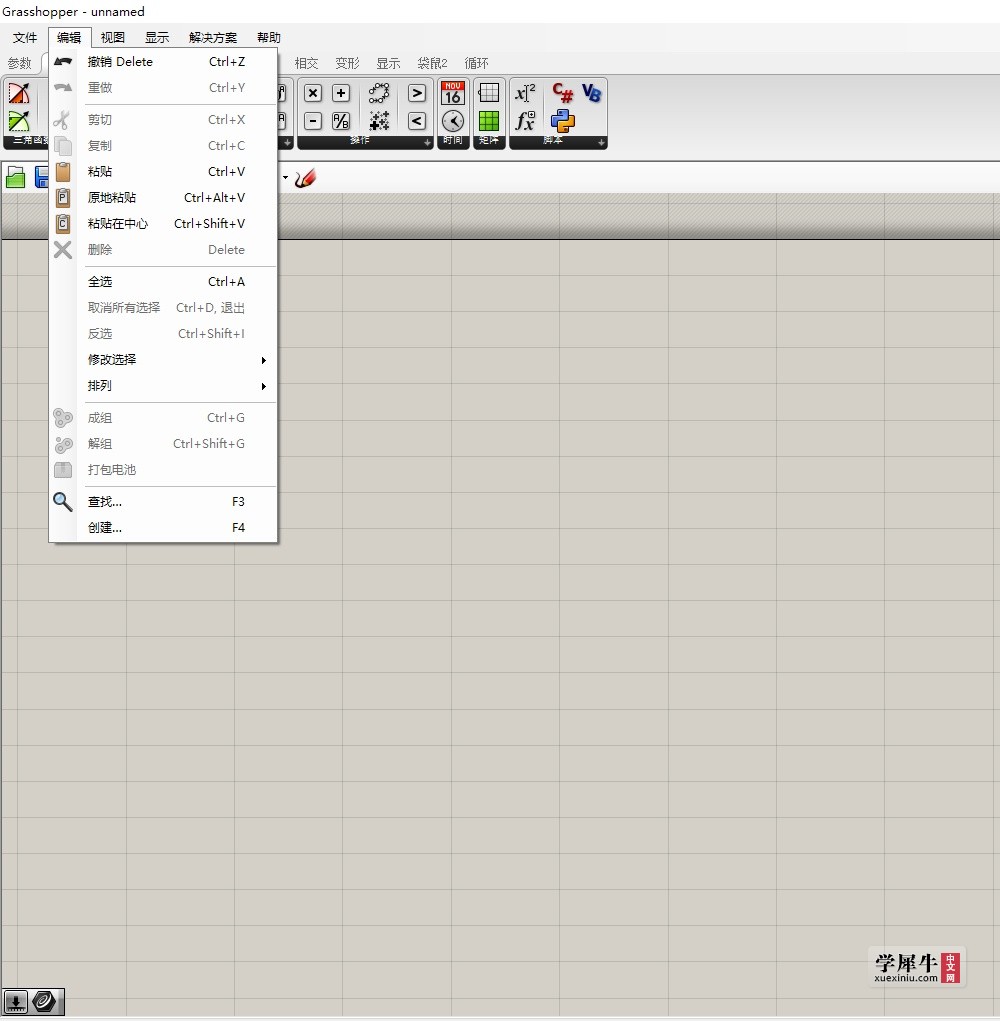
Task: Expand the 操作 panel group
Action: [427, 143]
